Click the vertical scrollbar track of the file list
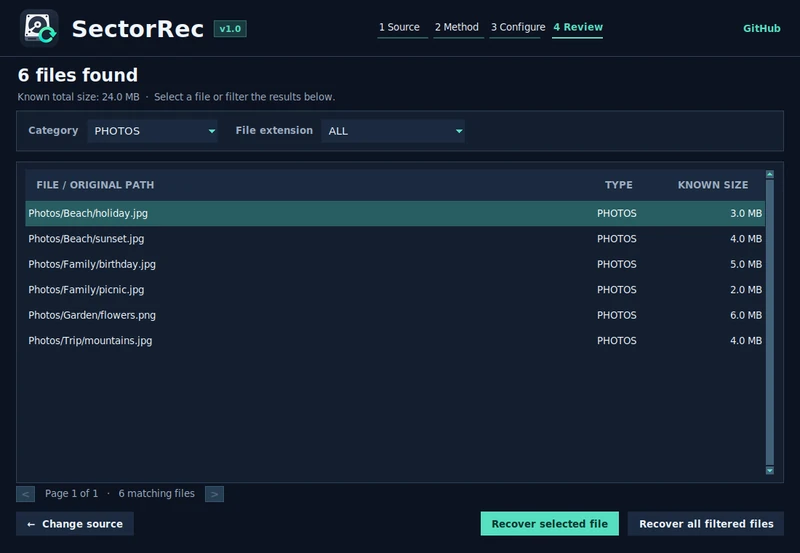 point(770,322)
